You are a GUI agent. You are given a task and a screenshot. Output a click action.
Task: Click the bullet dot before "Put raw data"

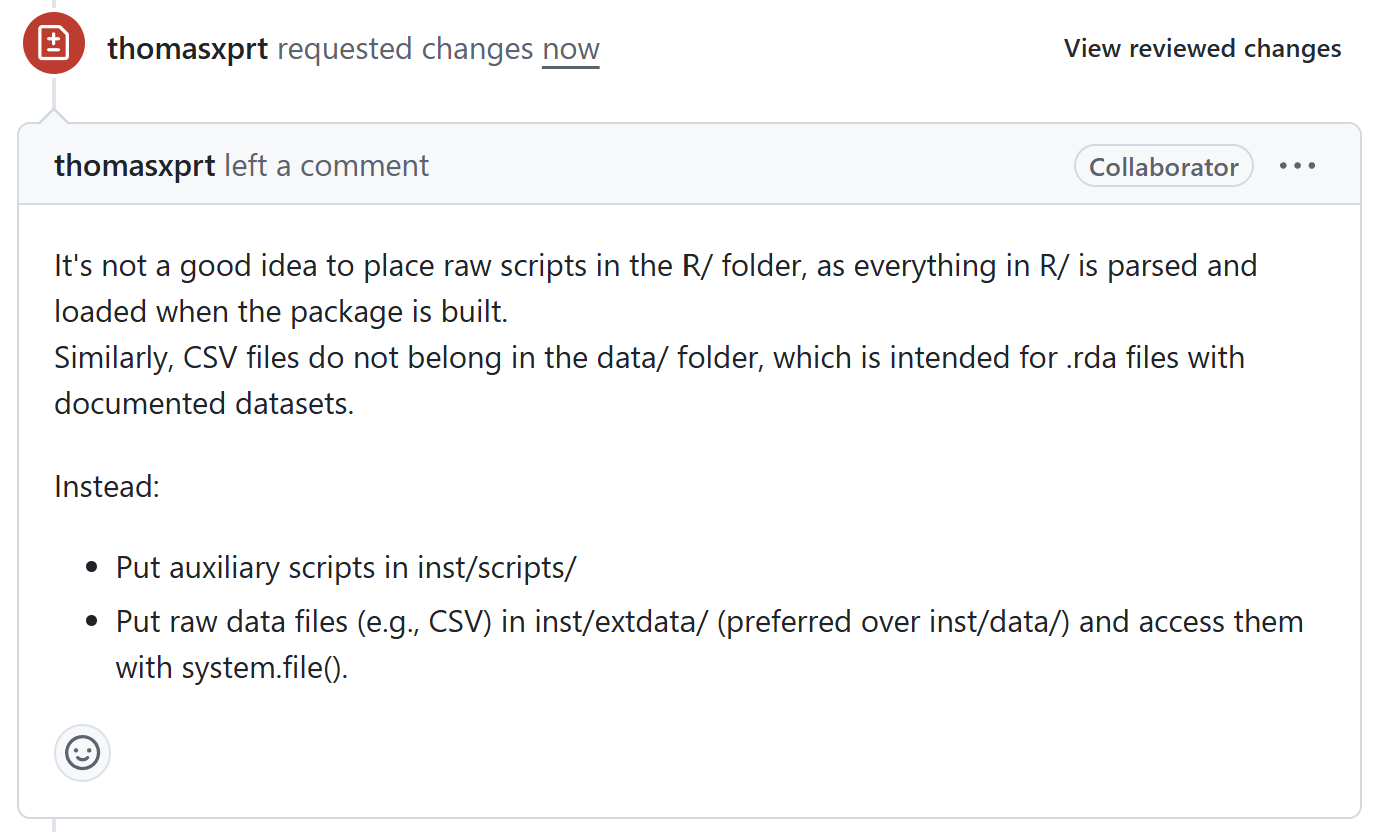coord(92,622)
